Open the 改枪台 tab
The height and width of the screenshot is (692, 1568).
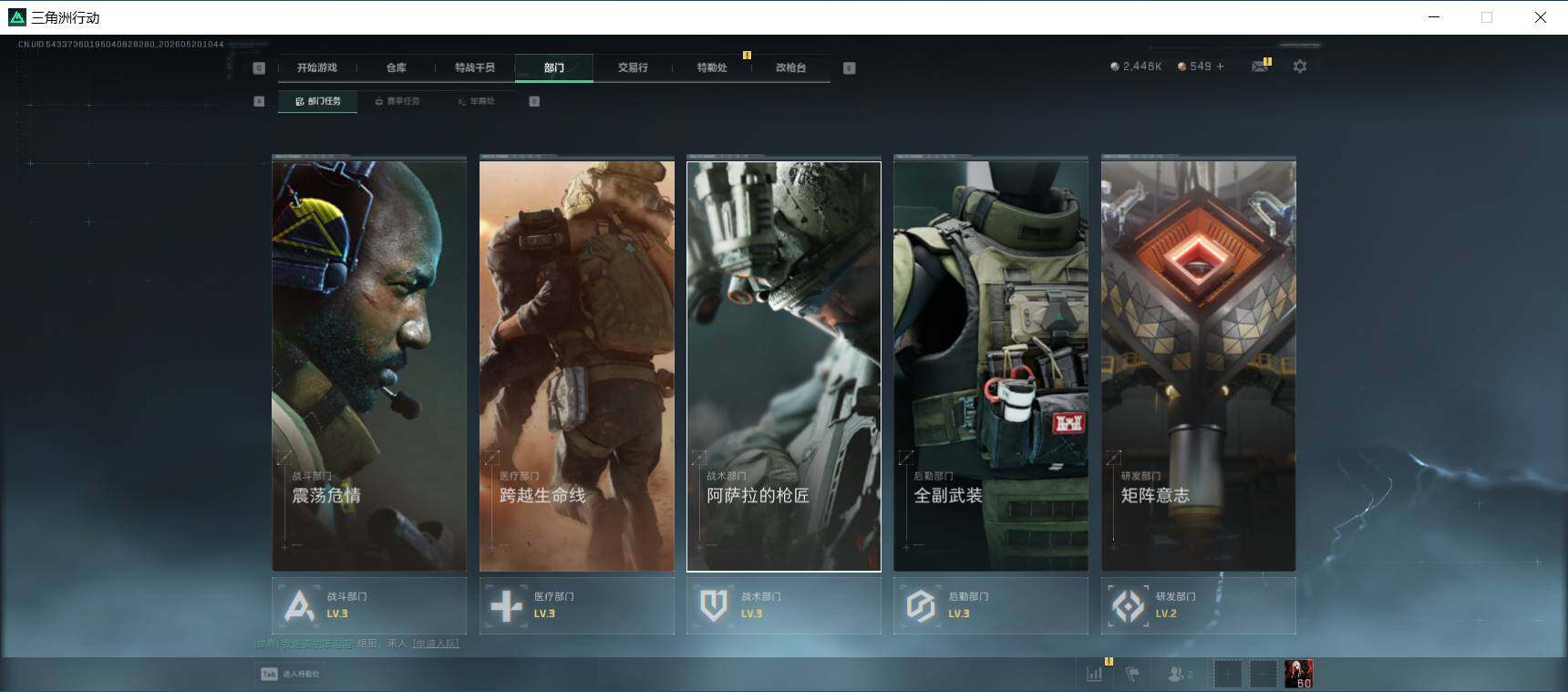pyautogui.click(x=790, y=67)
